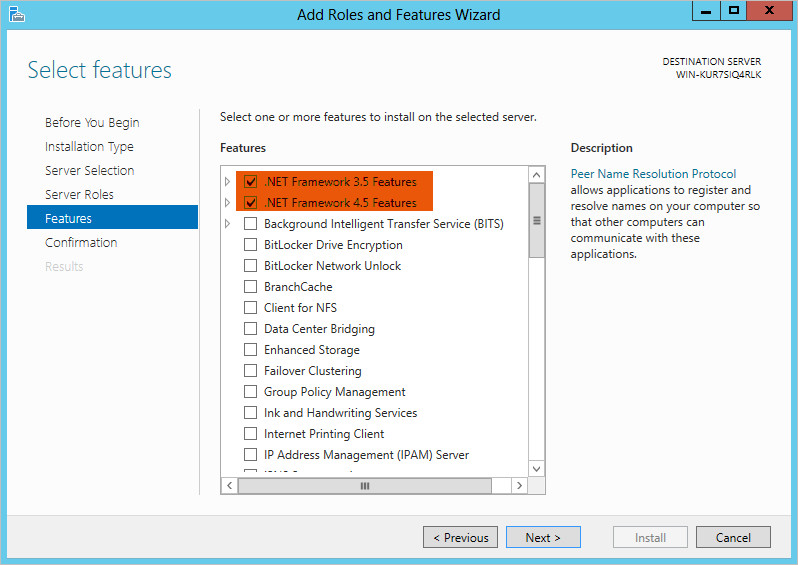Expand the .NET Framework 3.5 Features node
Screen dimensions: 798x565
tap(228, 182)
